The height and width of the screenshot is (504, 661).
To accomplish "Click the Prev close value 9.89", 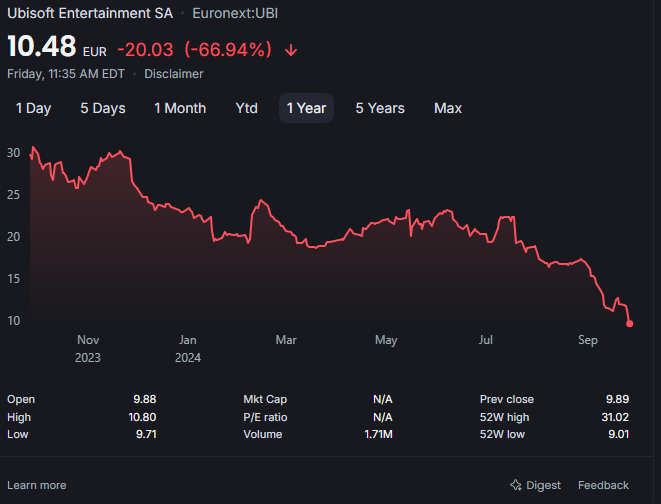I will [617, 399].
